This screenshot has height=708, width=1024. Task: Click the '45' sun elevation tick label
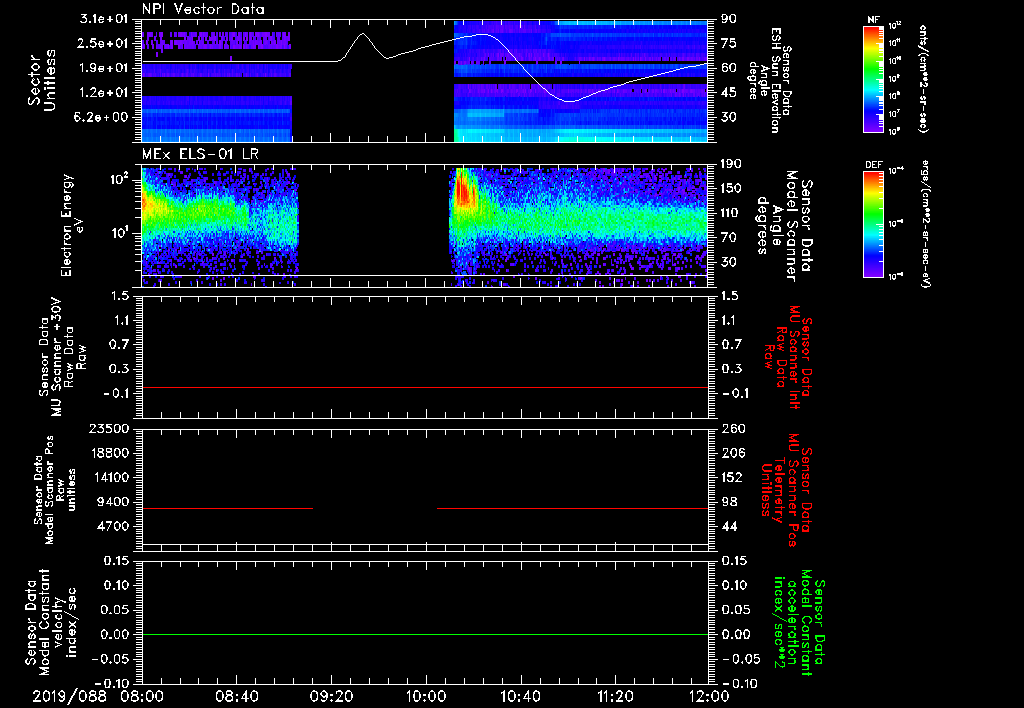pyautogui.click(x=729, y=92)
